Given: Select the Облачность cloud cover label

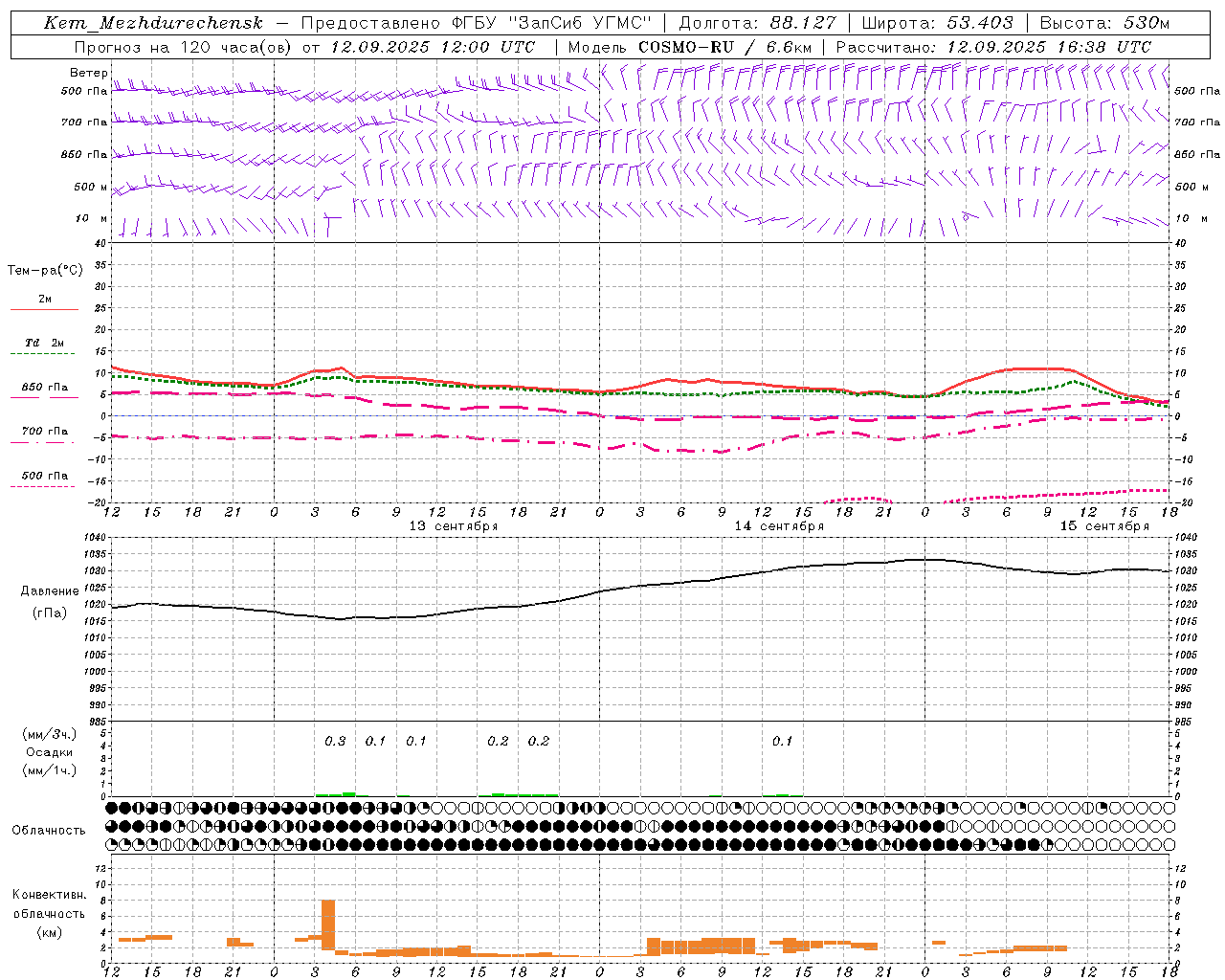Looking at the screenshot, I should click(49, 830).
